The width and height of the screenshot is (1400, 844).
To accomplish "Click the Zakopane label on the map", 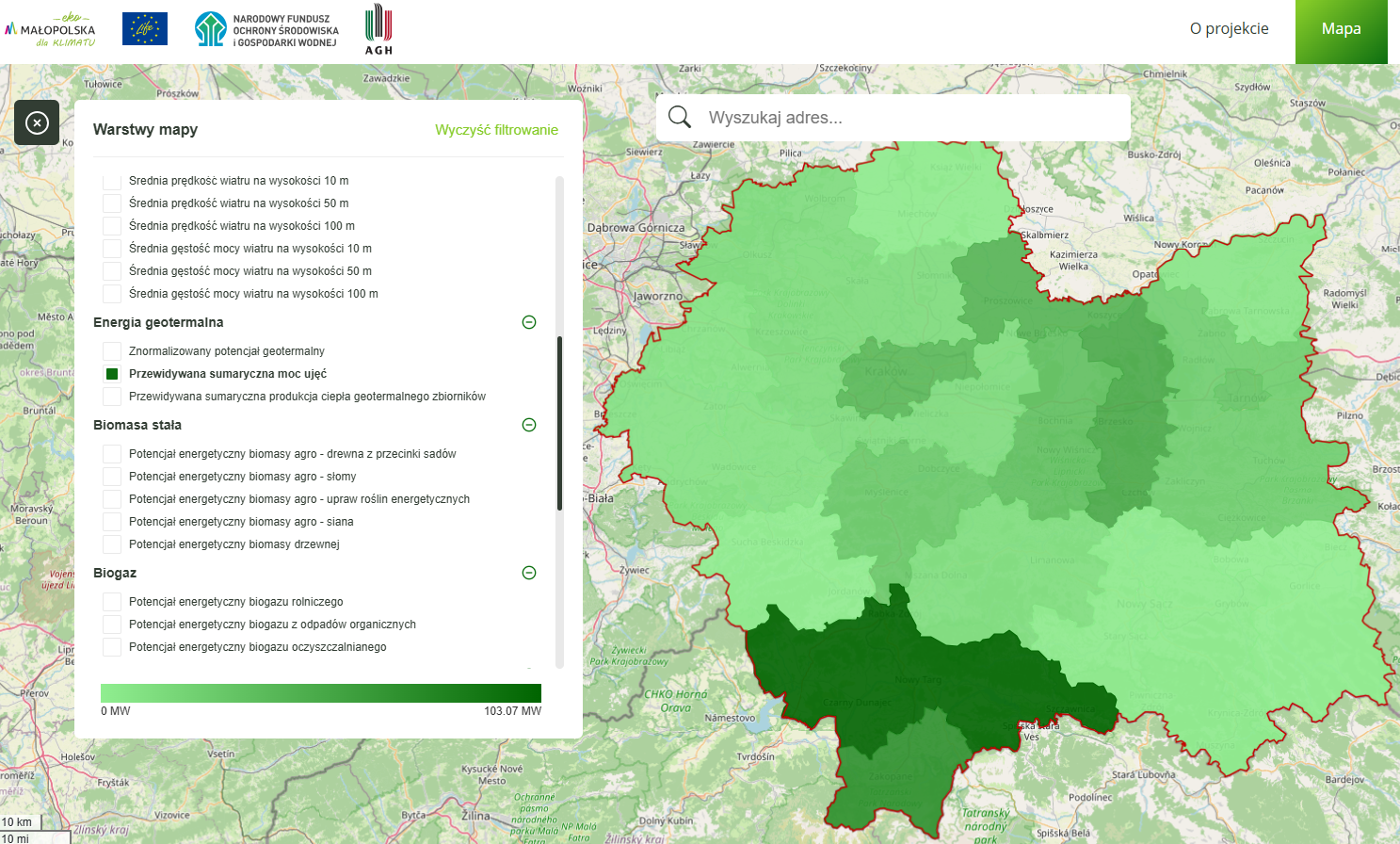I will (x=891, y=777).
